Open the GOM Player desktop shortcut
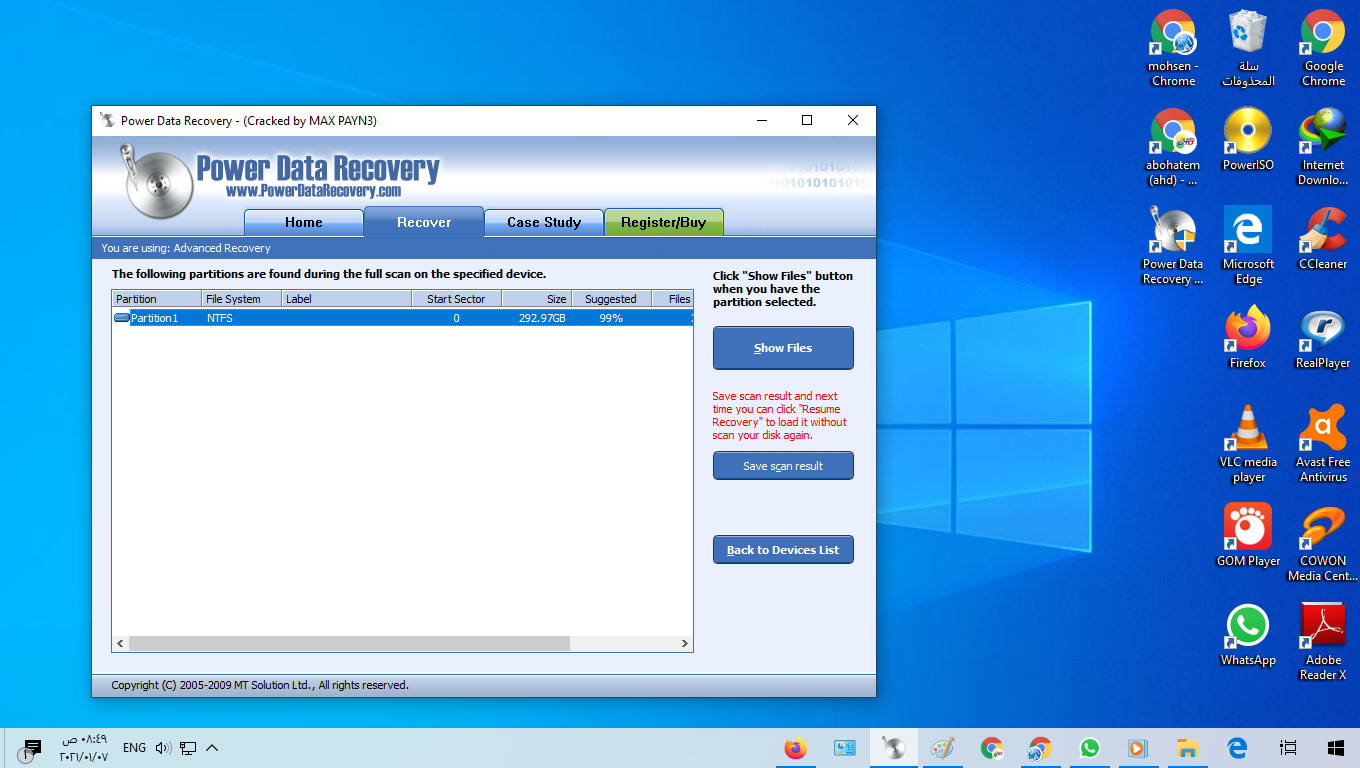 1248,536
